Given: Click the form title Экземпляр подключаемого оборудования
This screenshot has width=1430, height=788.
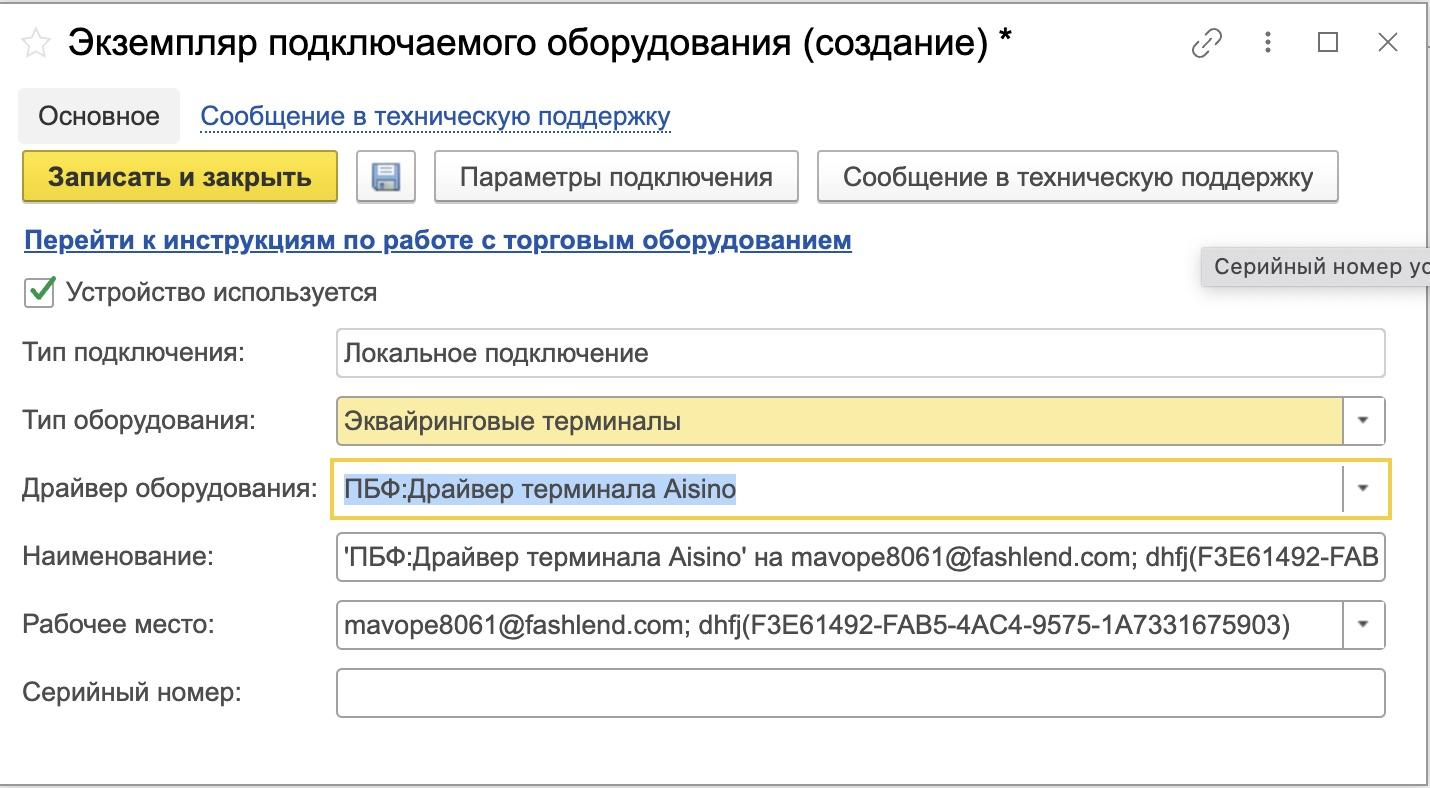Looking at the screenshot, I should [x=539, y=43].
